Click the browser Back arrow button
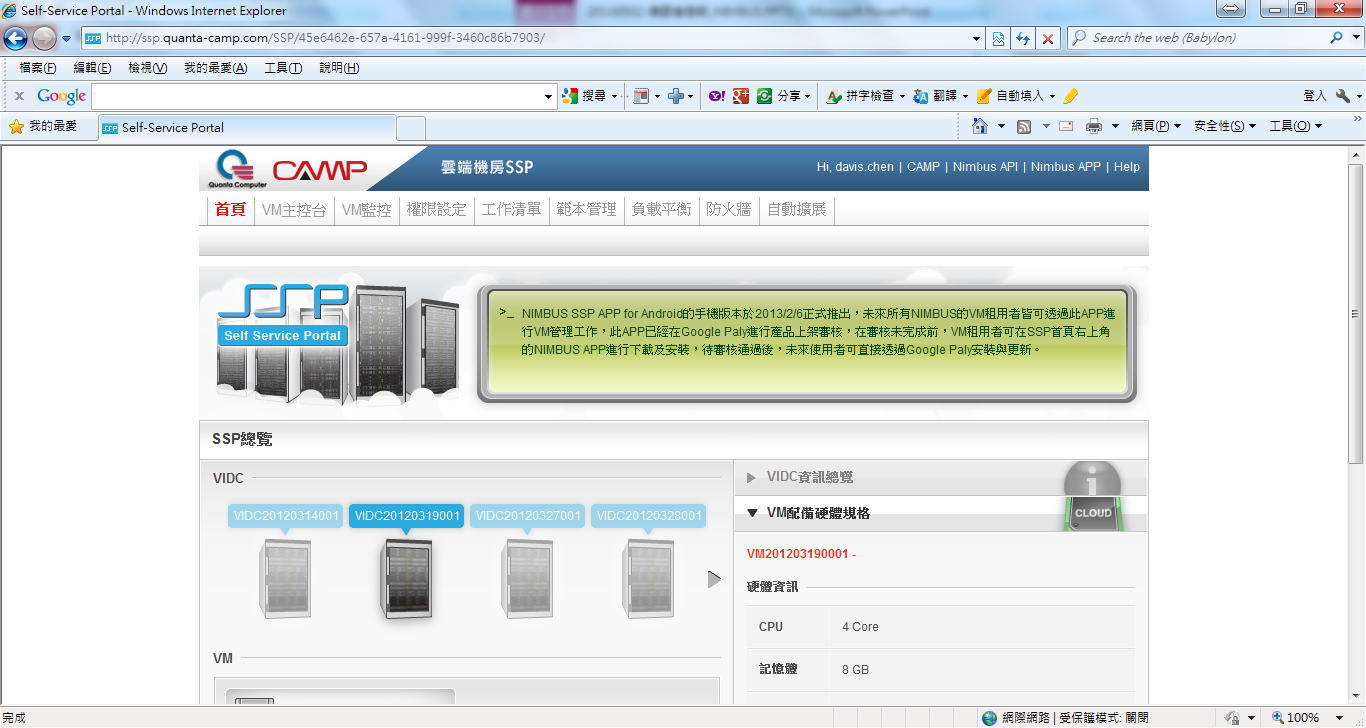The width and height of the screenshot is (1366, 728). (x=16, y=38)
